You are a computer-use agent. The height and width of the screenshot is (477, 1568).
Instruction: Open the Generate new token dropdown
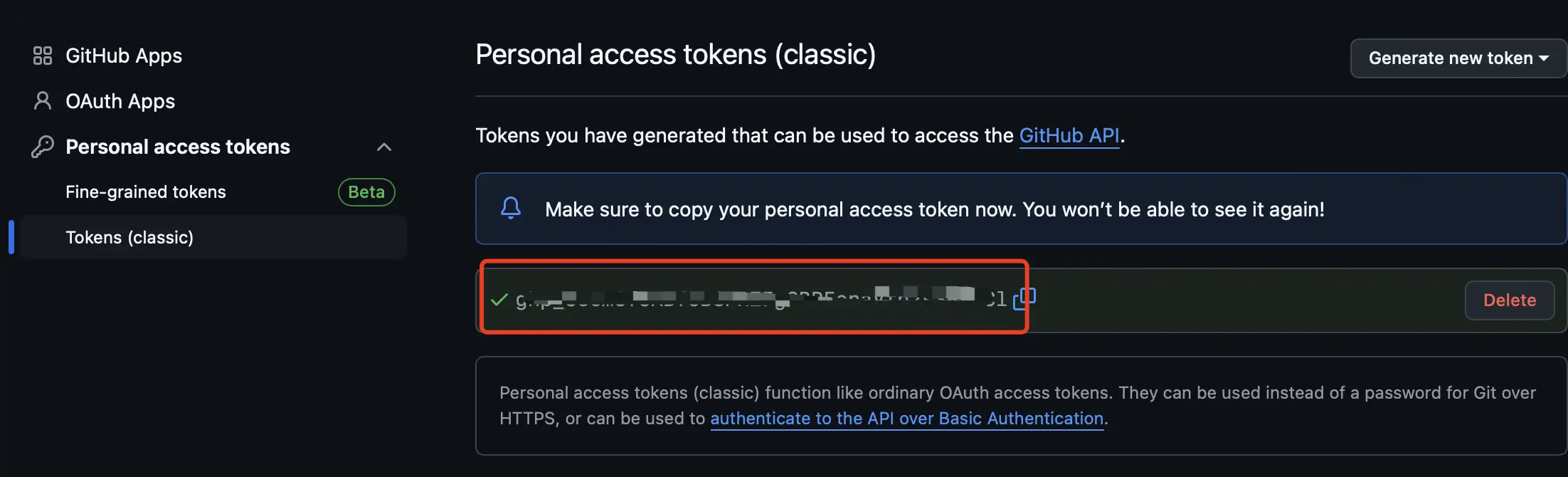[x=1458, y=58]
